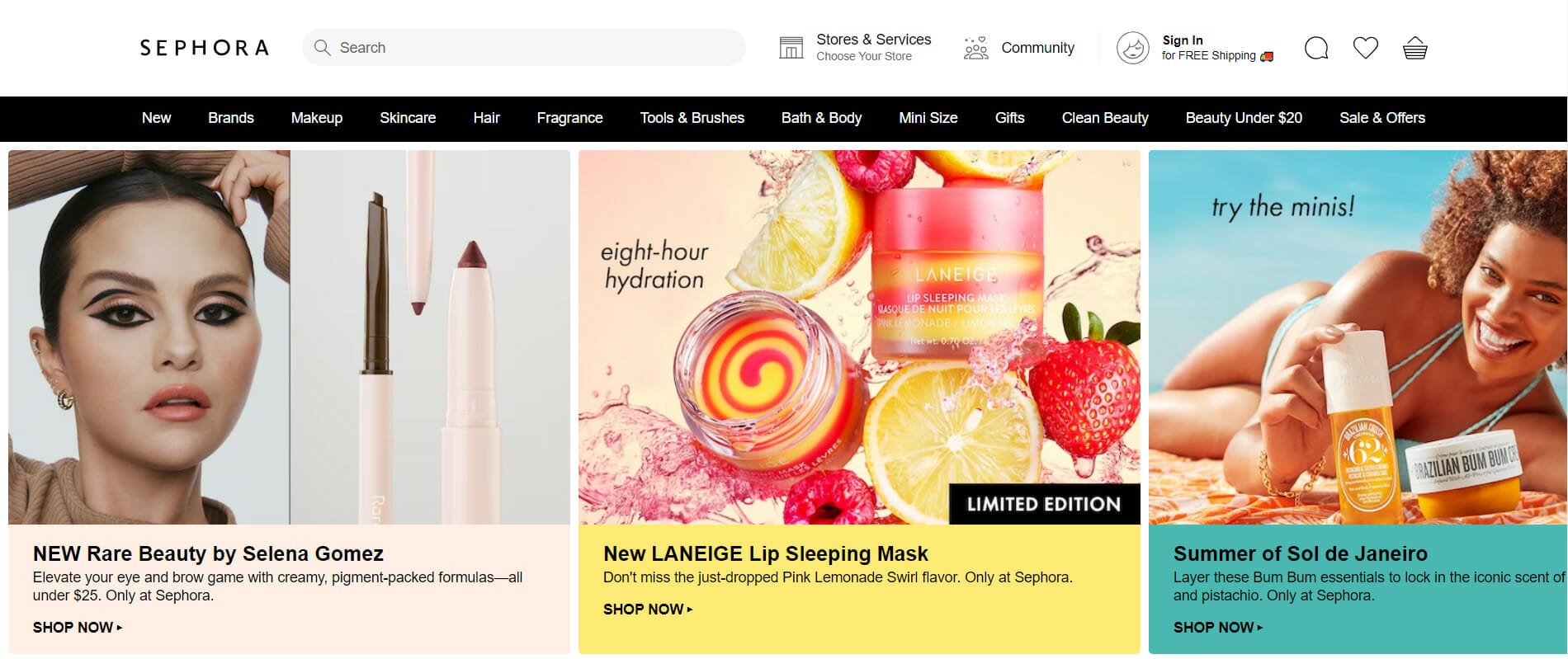The width and height of the screenshot is (1568, 659).
Task: Click NEW Rare Beauty by Selena Gomez heading
Action: pos(208,553)
